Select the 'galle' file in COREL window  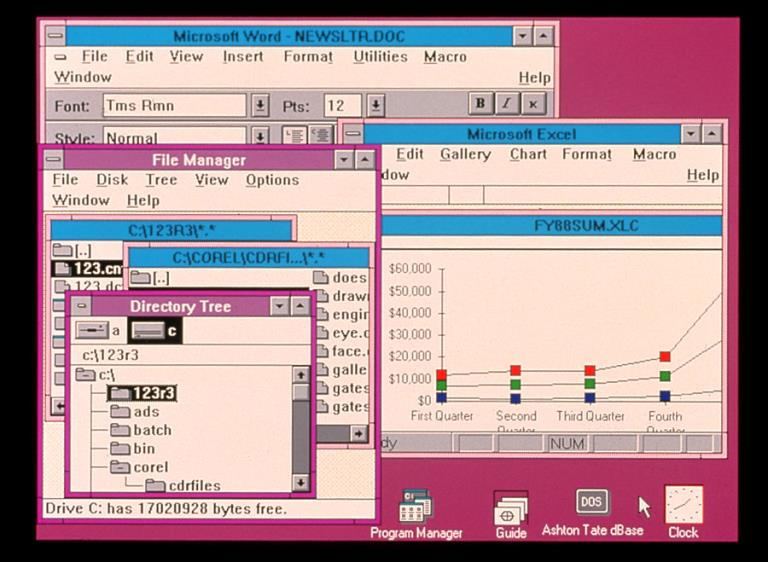point(343,369)
